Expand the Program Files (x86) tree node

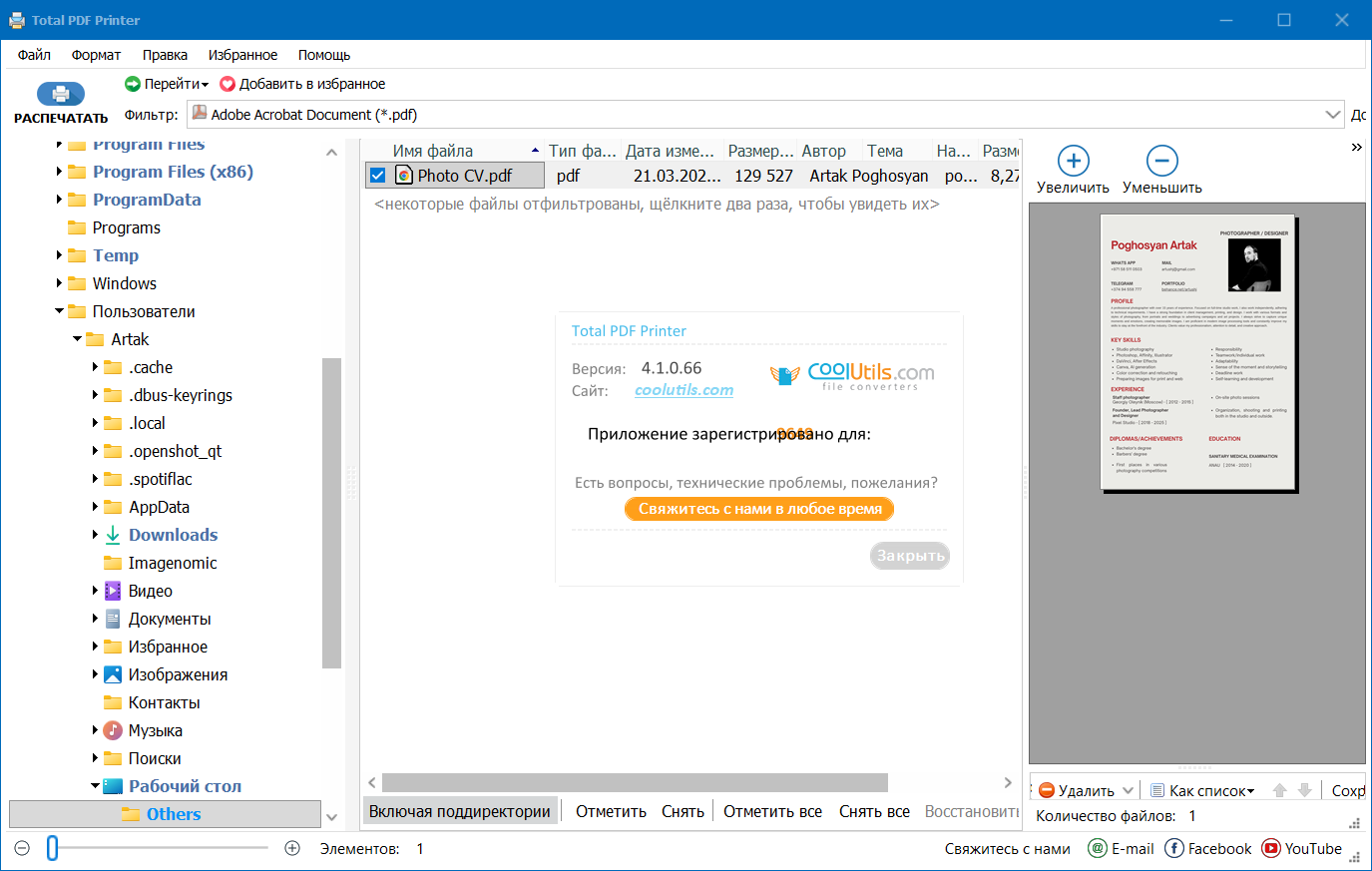coord(59,172)
